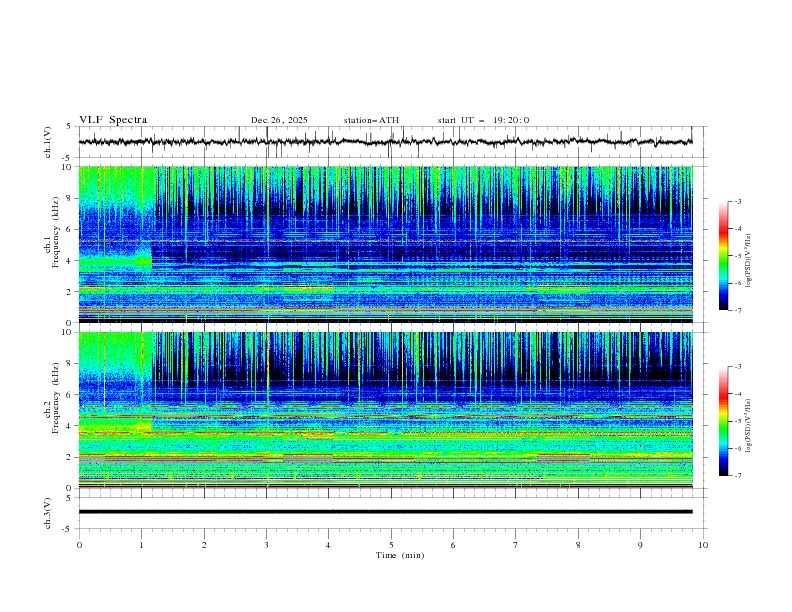Click the upper color bar 'log(PSD)(V²/Hz)' label
The image size is (792, 612).
click(x=748, y=261)
